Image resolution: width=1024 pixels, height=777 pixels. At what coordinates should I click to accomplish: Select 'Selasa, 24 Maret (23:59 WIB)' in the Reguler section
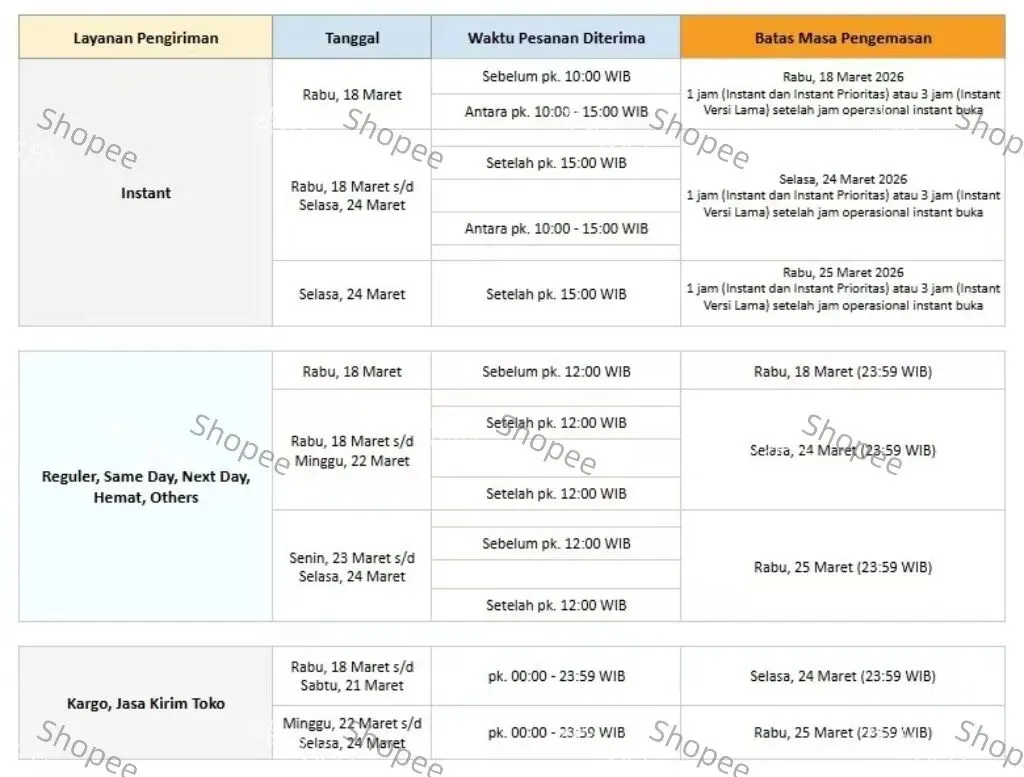click(842, 450)
